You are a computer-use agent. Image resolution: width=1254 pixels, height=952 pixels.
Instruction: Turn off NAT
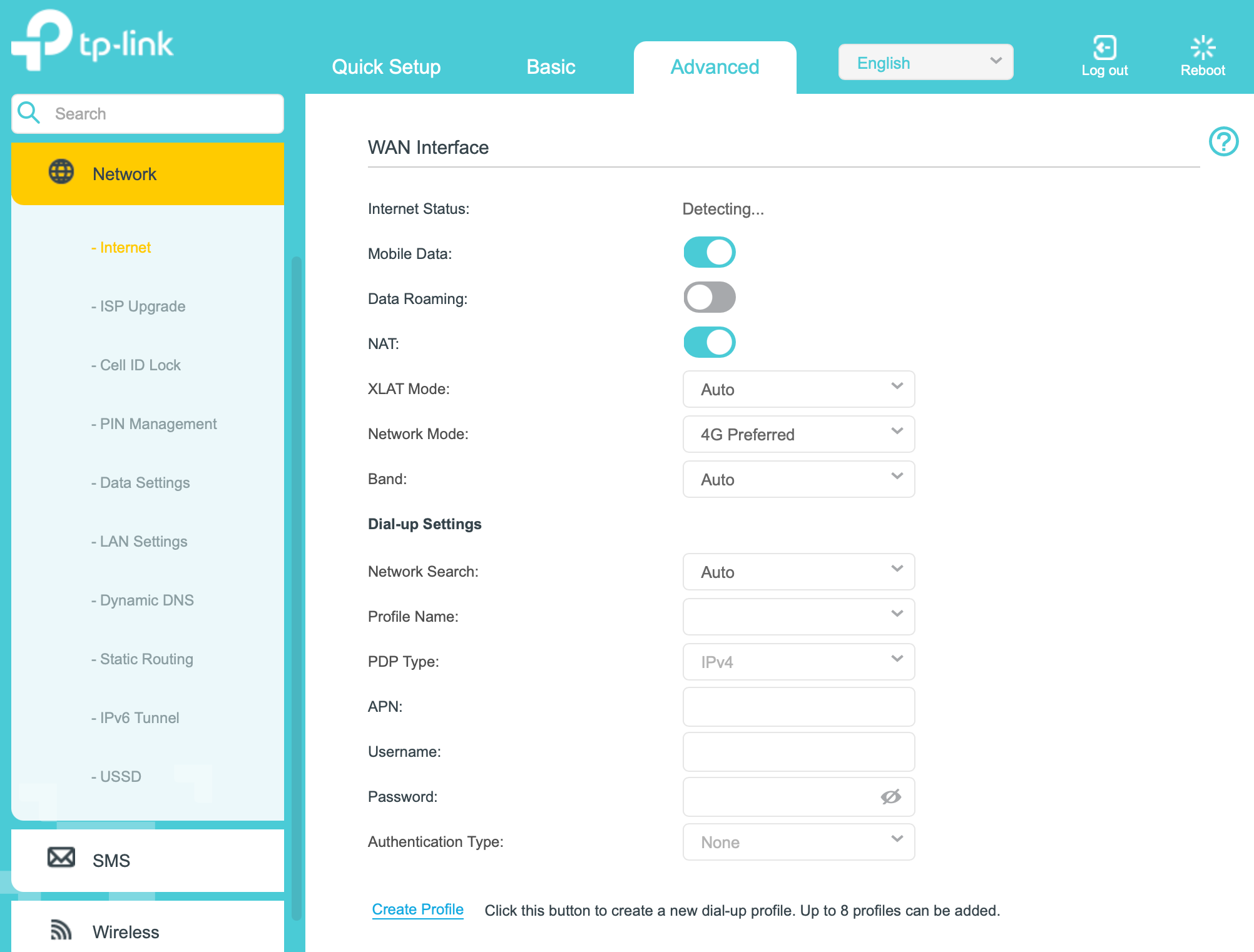click(709, 342)
